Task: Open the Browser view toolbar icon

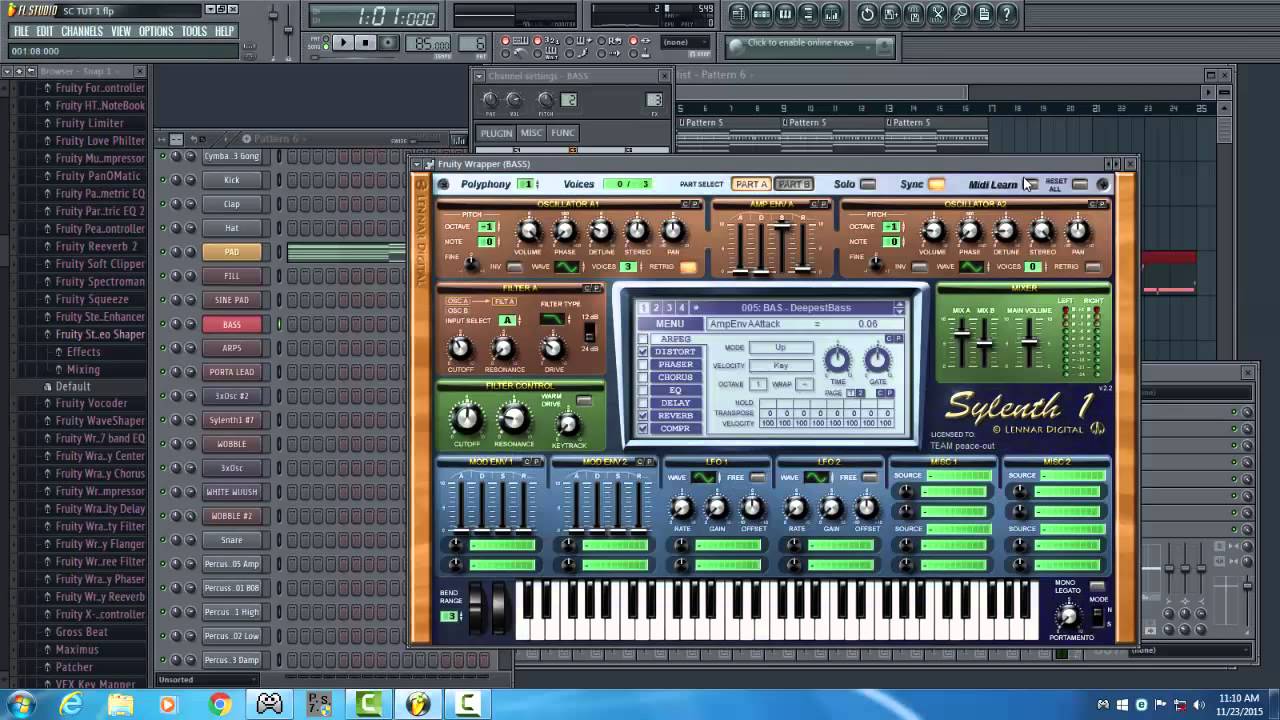Action: click(809, 14)
